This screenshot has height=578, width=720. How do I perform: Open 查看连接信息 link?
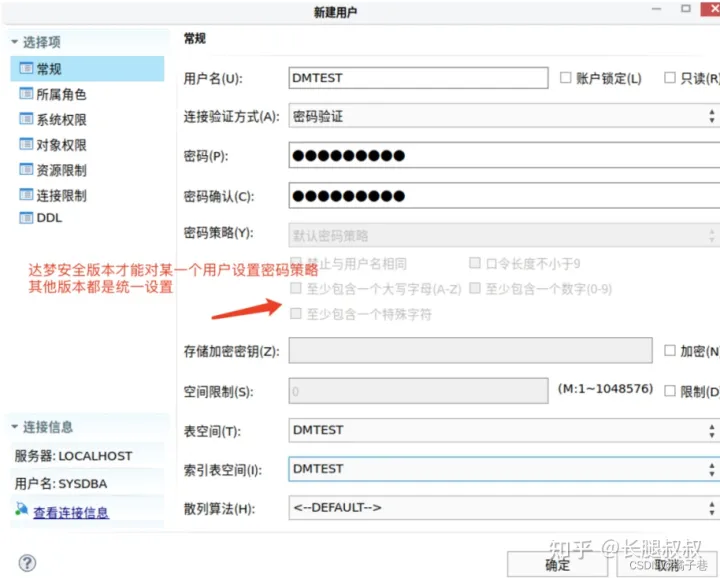coord(71,512)
